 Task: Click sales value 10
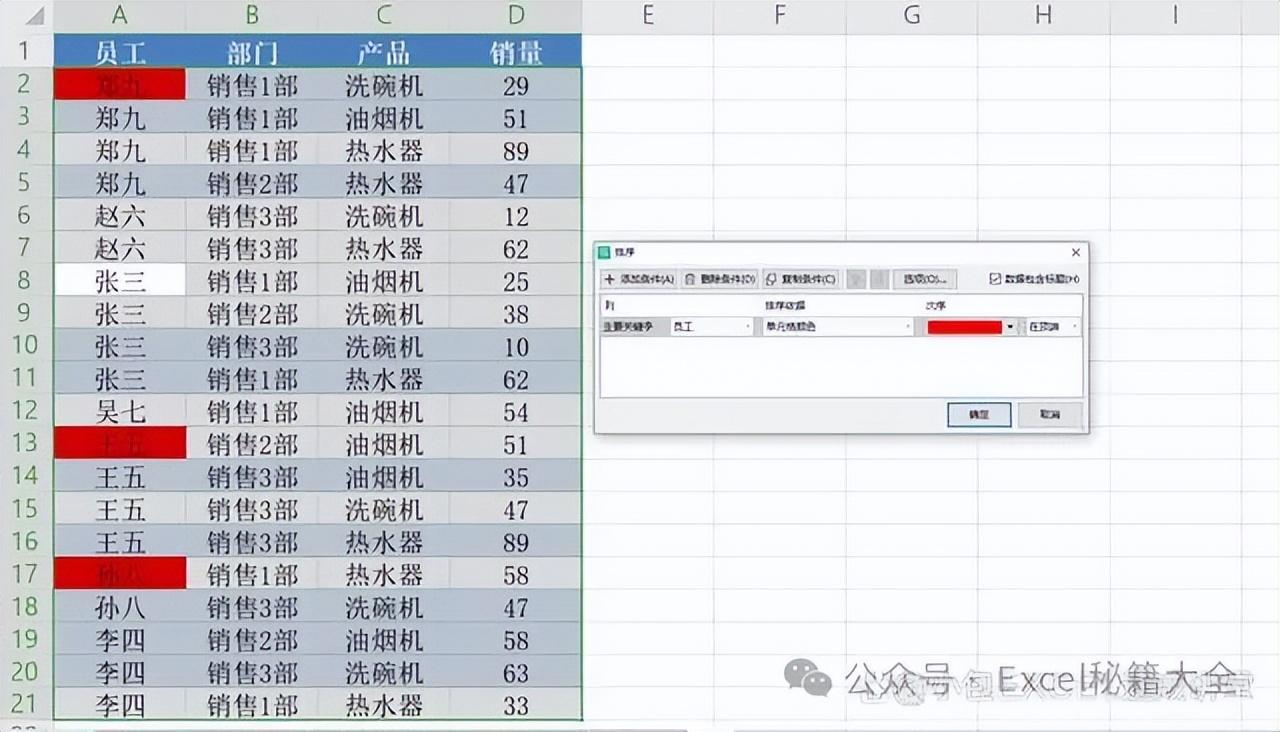point(516,346)
